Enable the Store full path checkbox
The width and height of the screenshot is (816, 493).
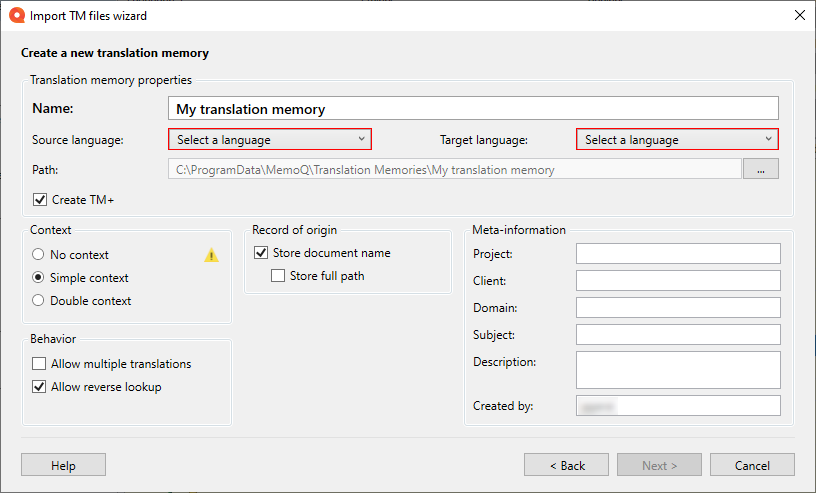point(278,276)
